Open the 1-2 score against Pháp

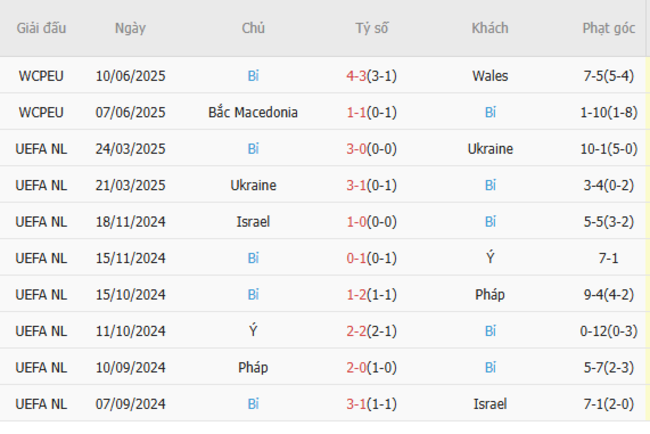[x=356, y=295]
